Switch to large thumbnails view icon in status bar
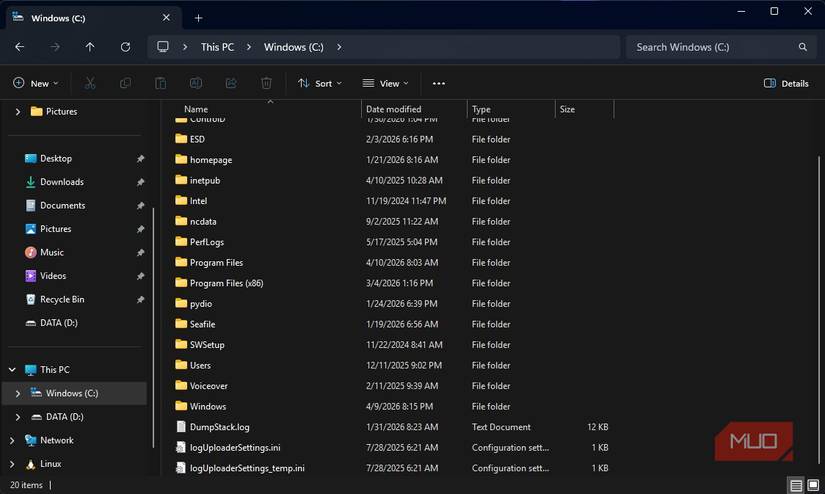The width and height of the screenshot is (825, 494). 813,485
